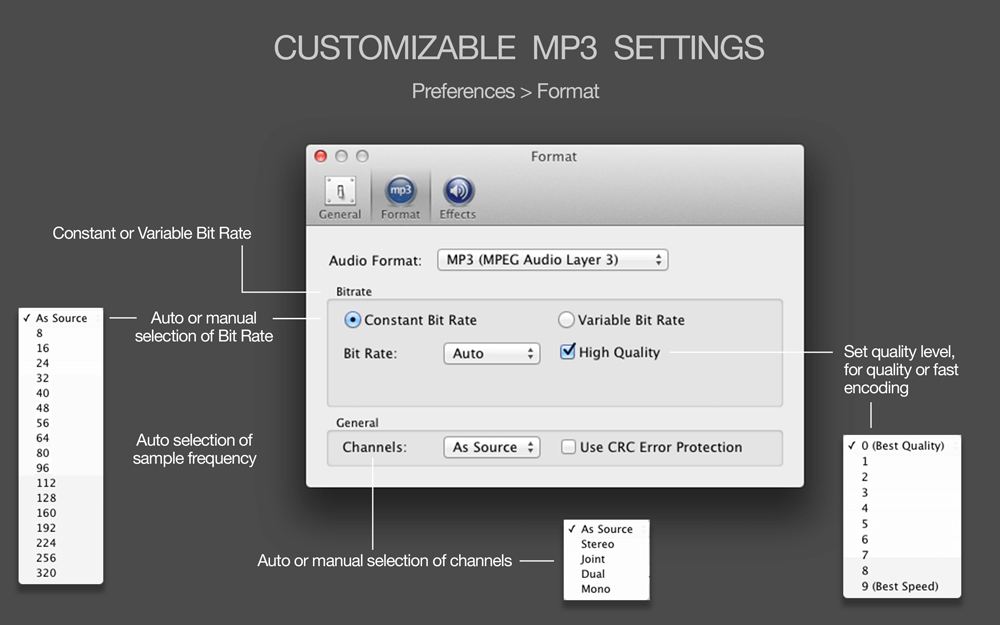The height and width of the screenshot is (625, 1000).
Task: Choose 80 in bit rate list
Action: tap(61, 453)
